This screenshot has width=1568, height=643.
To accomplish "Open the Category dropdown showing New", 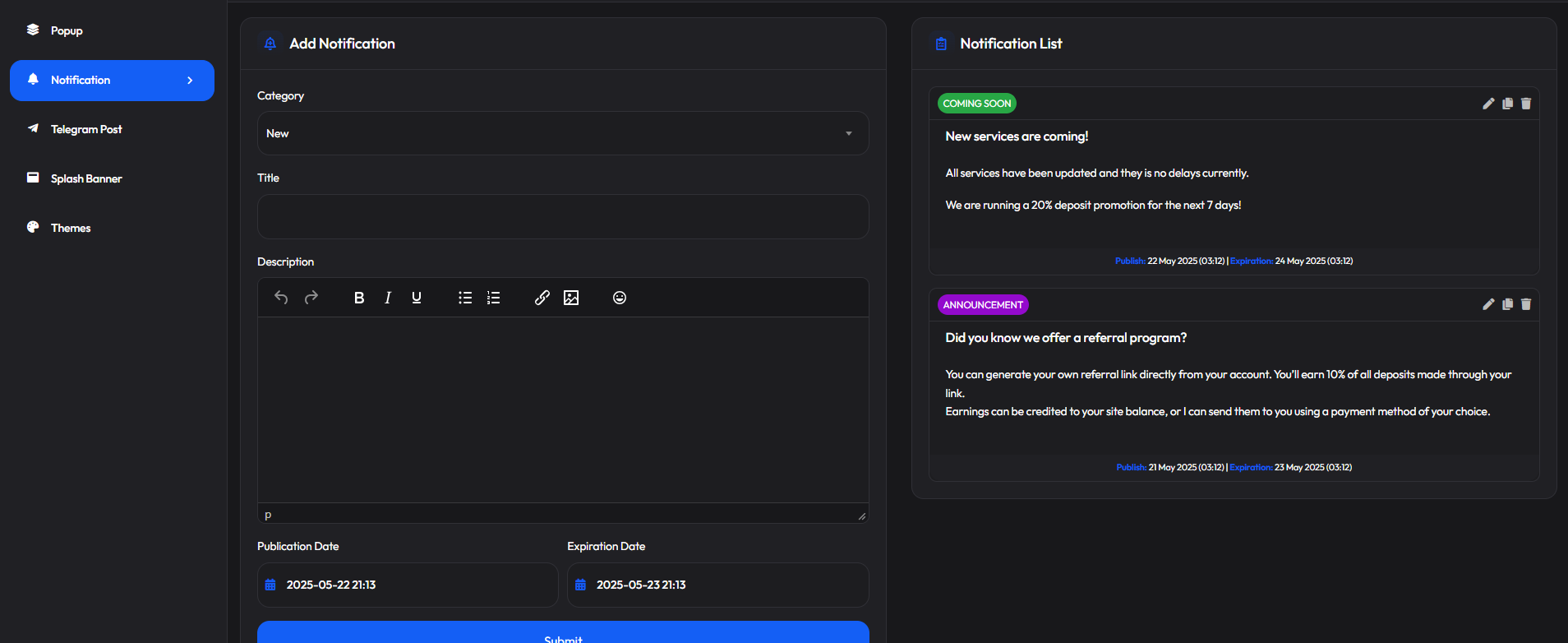I will tap(563, 133).
